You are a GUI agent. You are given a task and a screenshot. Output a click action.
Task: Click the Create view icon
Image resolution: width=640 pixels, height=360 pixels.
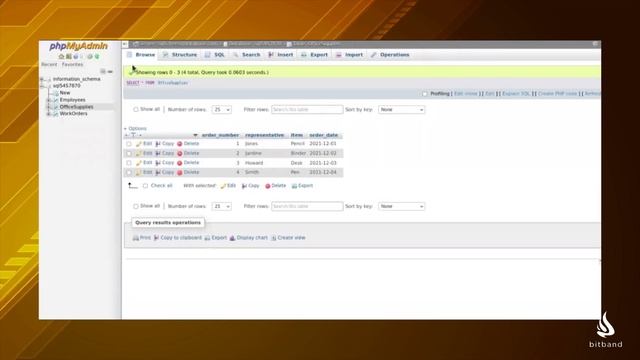[274, 238]
